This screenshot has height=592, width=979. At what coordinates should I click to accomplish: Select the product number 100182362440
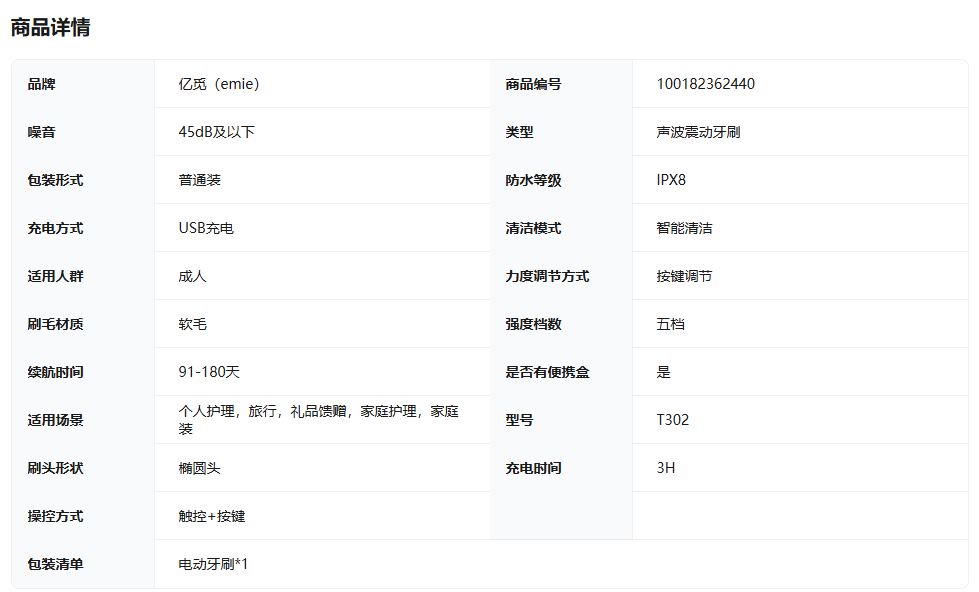705,84
